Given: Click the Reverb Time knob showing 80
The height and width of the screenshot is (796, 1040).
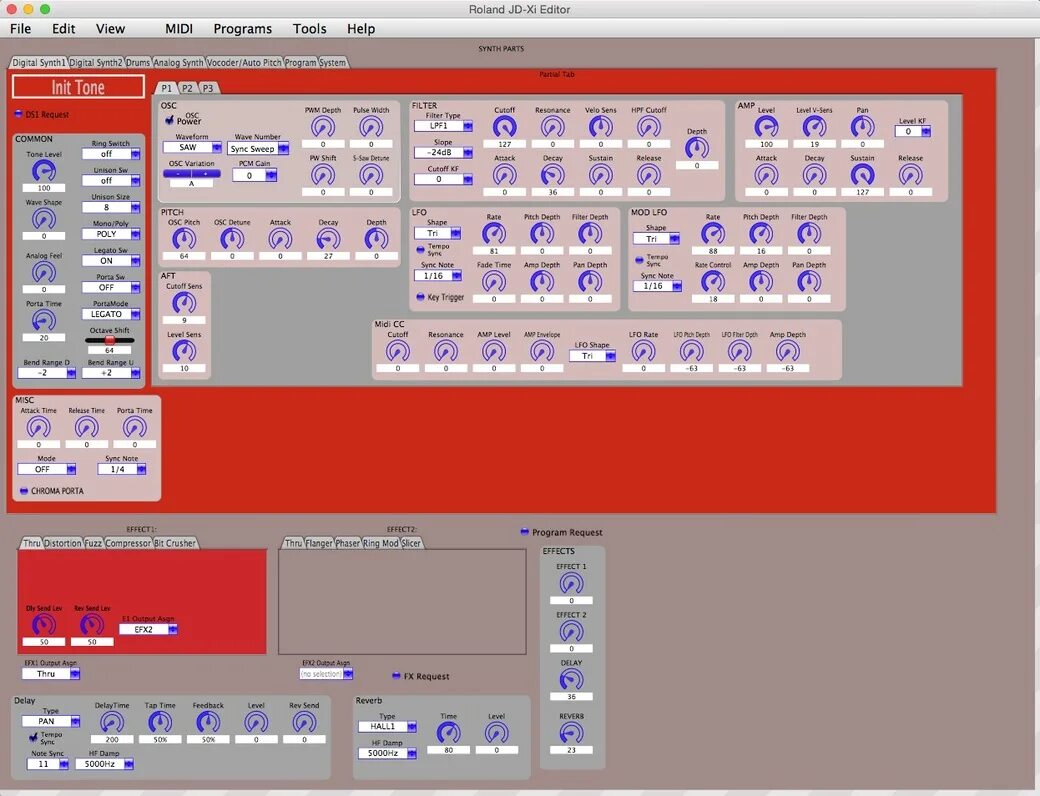Looking at the screenshot, I should tap(448, 733).
